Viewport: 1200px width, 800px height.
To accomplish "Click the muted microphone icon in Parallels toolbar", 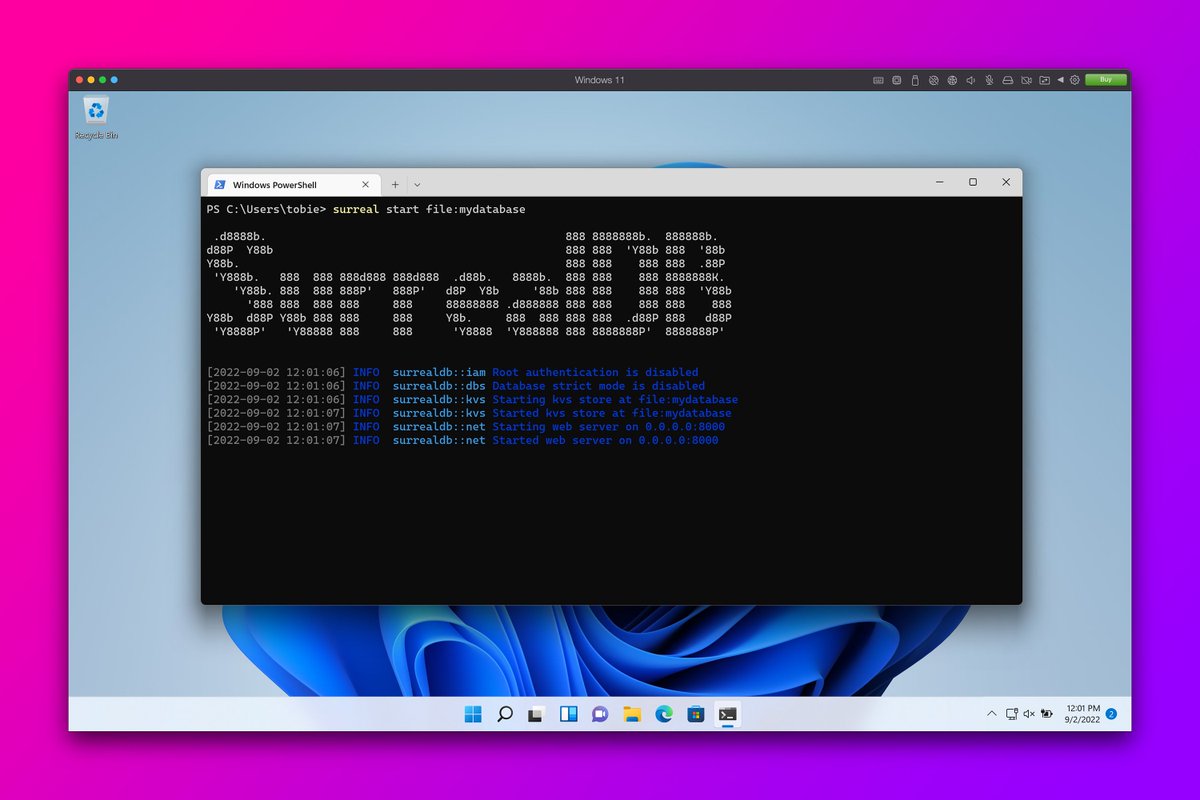I will pyautogui.click(x=989, y=80).
